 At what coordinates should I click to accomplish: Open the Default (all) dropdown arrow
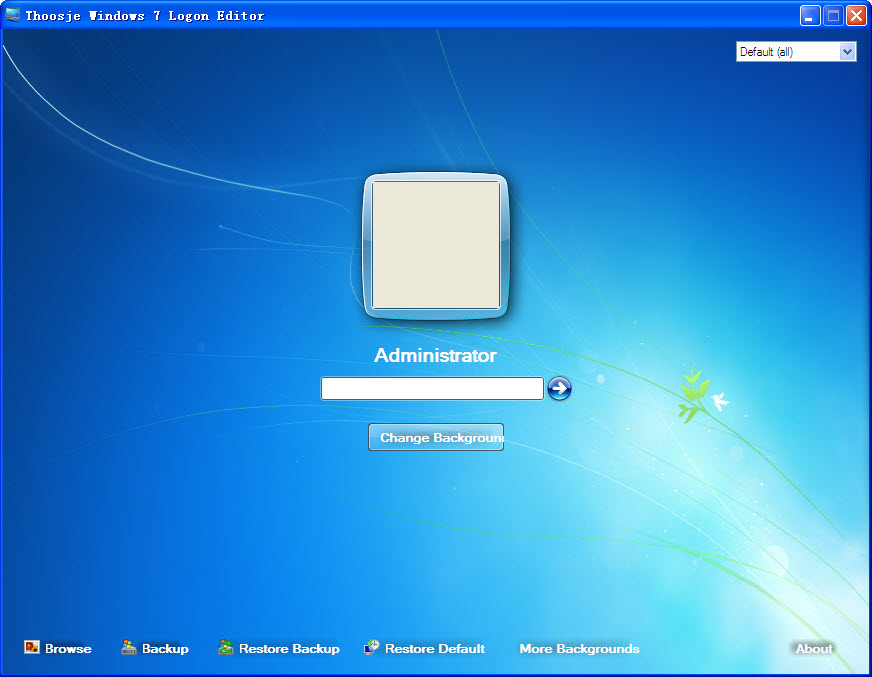click(848, 51)
